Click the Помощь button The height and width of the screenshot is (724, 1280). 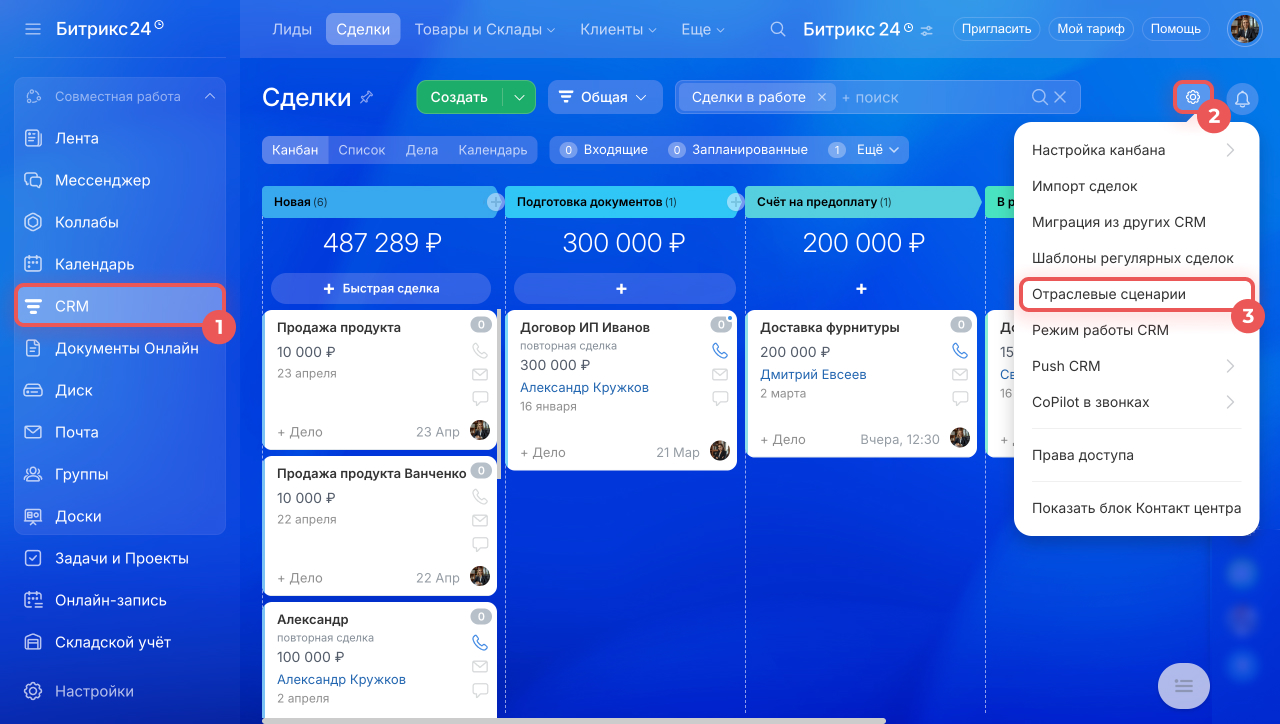[x=1175, y=29]
